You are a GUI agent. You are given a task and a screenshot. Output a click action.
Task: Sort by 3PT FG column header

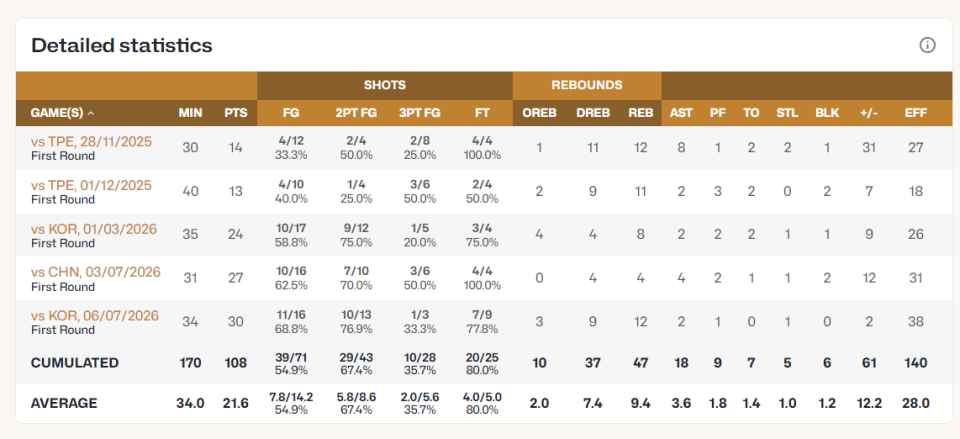[419, 113]
